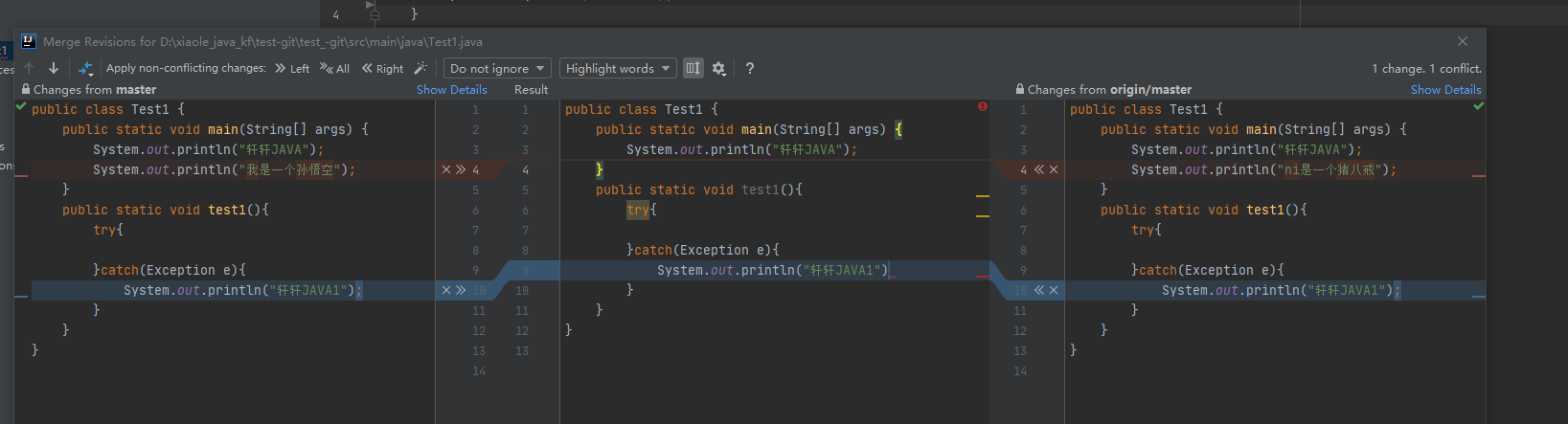The image size is (1568, 424).
Task: Click Show Details for master changes
Action: click(452, 89)
